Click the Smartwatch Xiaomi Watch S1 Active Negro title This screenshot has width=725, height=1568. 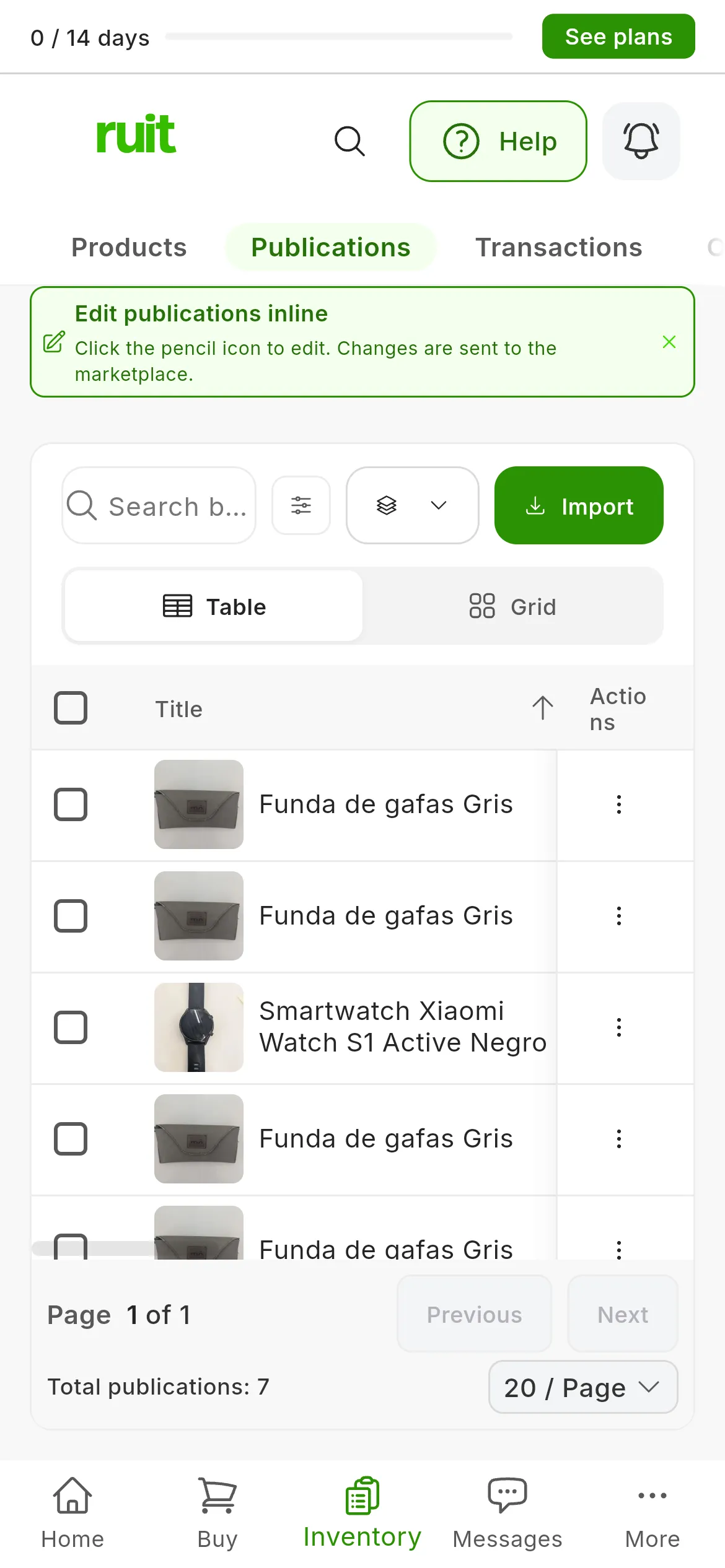(x=403, y=1027)
